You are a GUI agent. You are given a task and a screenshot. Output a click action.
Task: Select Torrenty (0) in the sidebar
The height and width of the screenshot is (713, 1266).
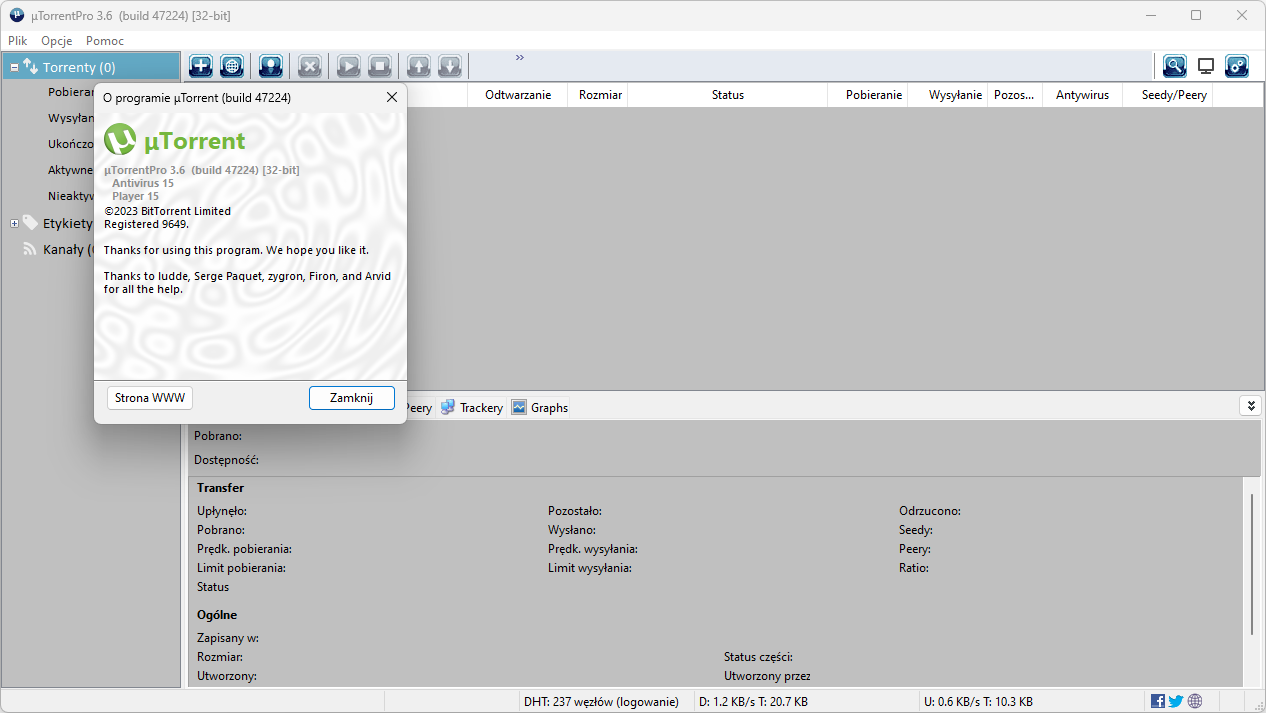pos(90,67)
